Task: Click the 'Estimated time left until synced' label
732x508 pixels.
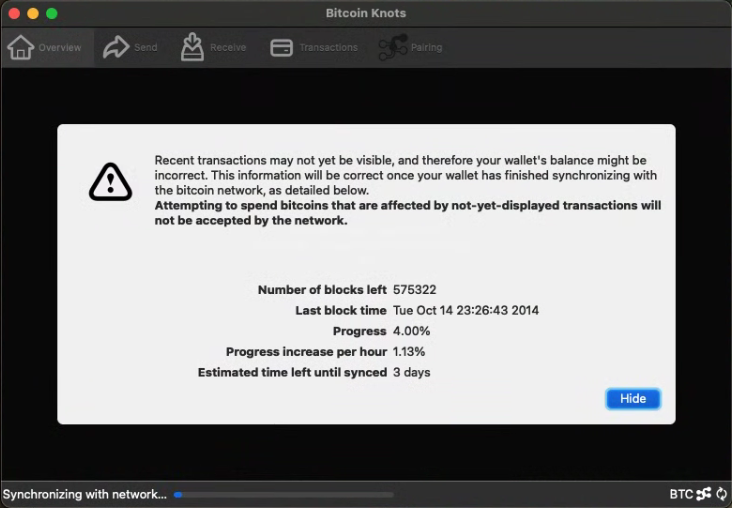Action: coord(292,373)
